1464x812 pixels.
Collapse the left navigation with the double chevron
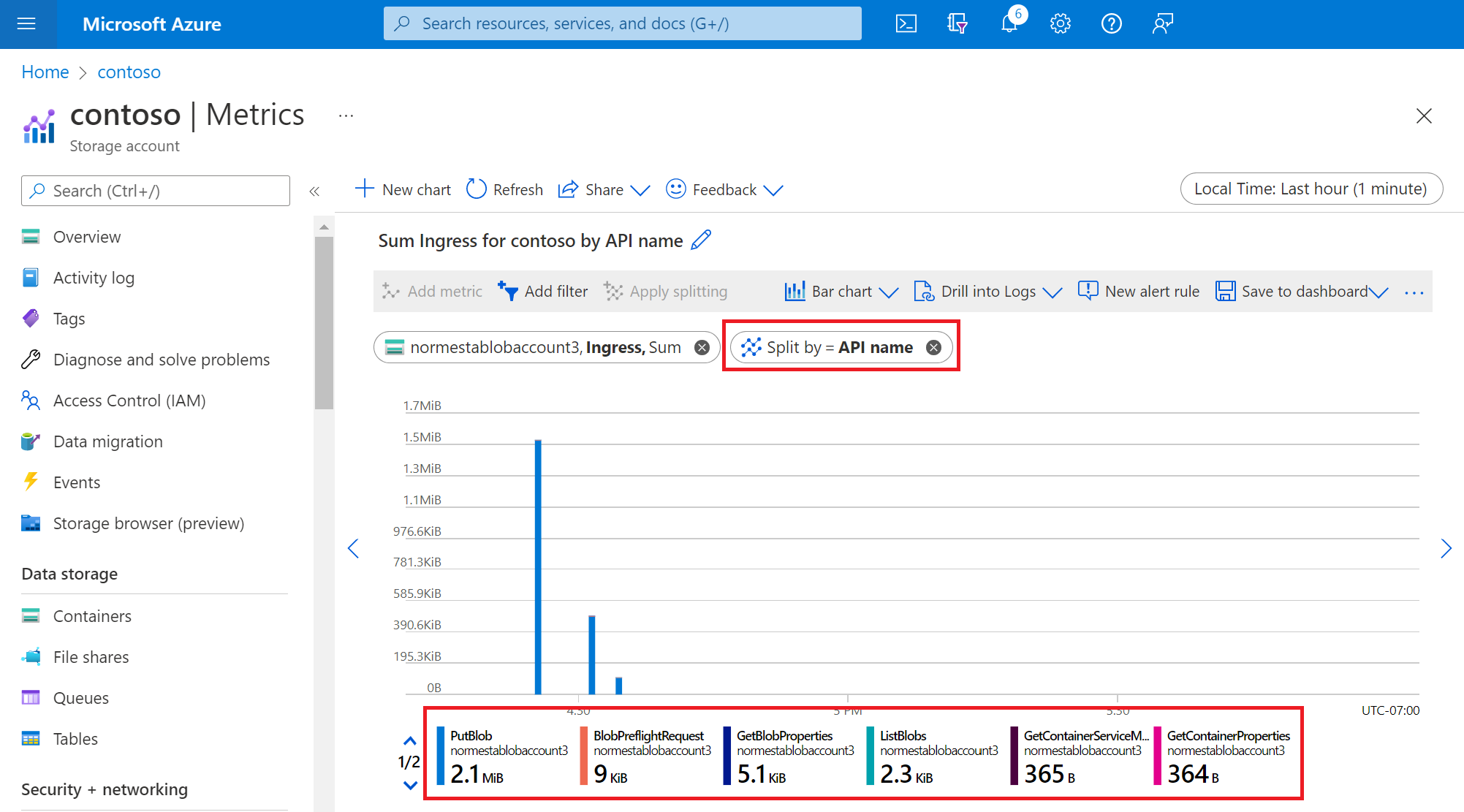(x=315, y=191)
